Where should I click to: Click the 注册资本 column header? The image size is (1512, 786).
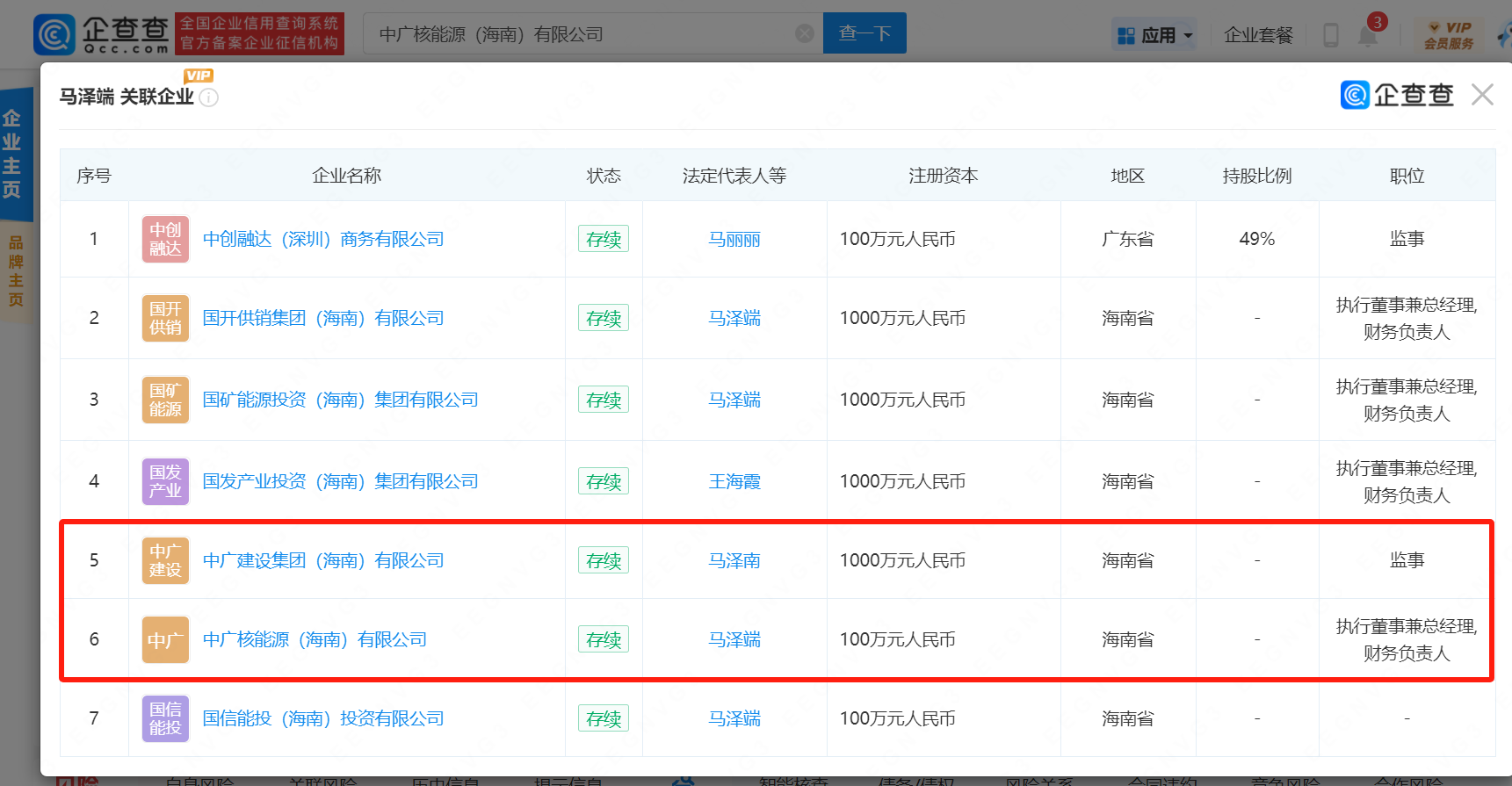coord(944,176)
